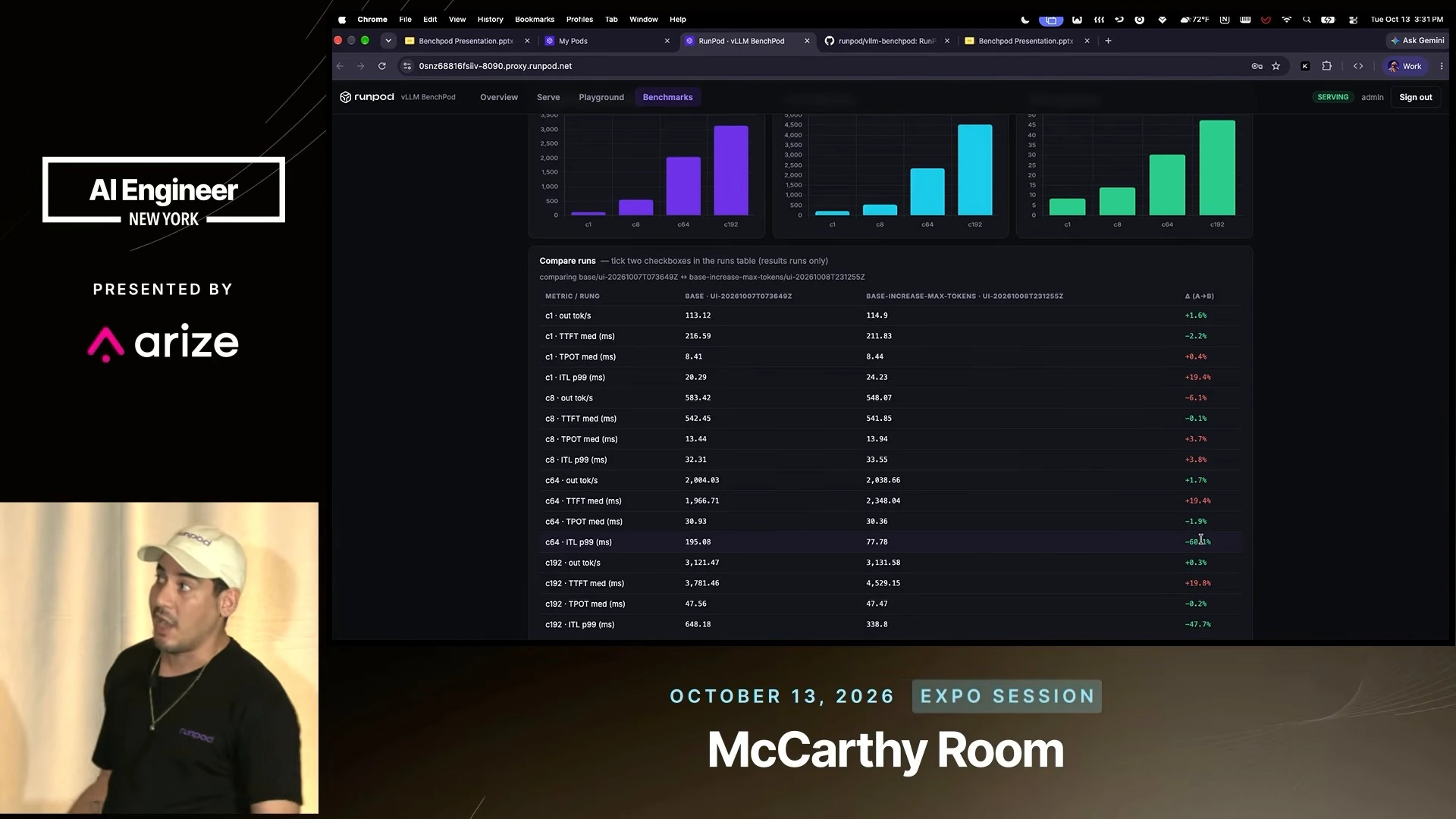The height and width of the screenshot is (819, 1456).
Task: Expand the tab search dropdown chevron
Action: pyautogui.click(x=388, y=41)
